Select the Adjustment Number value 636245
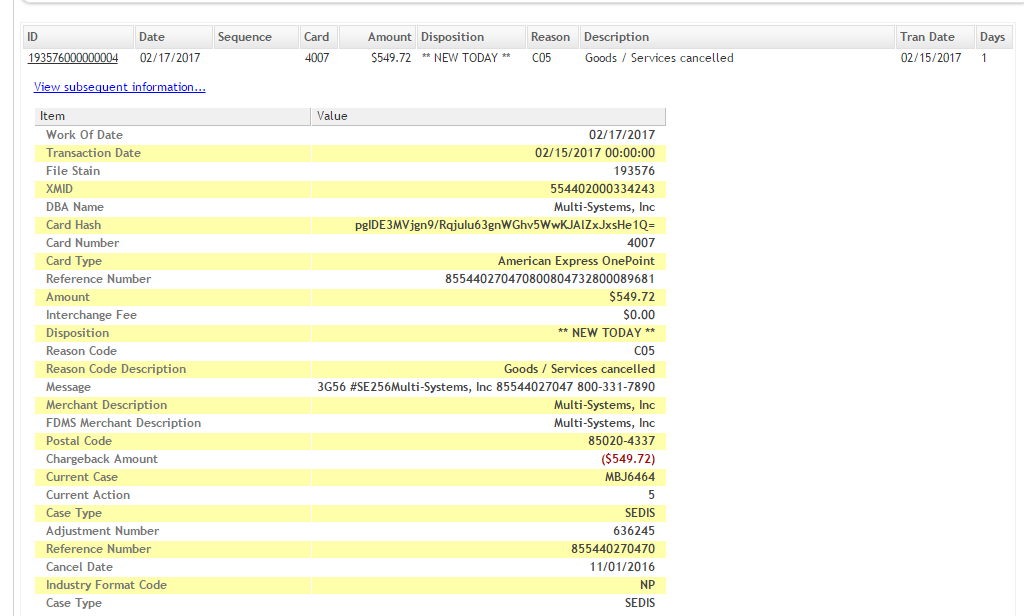The width and height of the screenshot is (1024, 616). pyautogui.click(x=634, y=531)
